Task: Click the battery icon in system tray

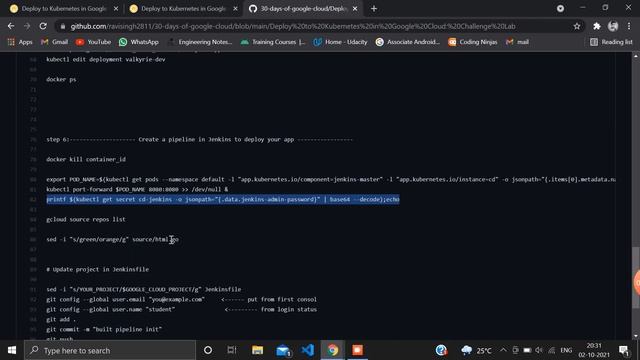Action: click(x=527, y=350)
